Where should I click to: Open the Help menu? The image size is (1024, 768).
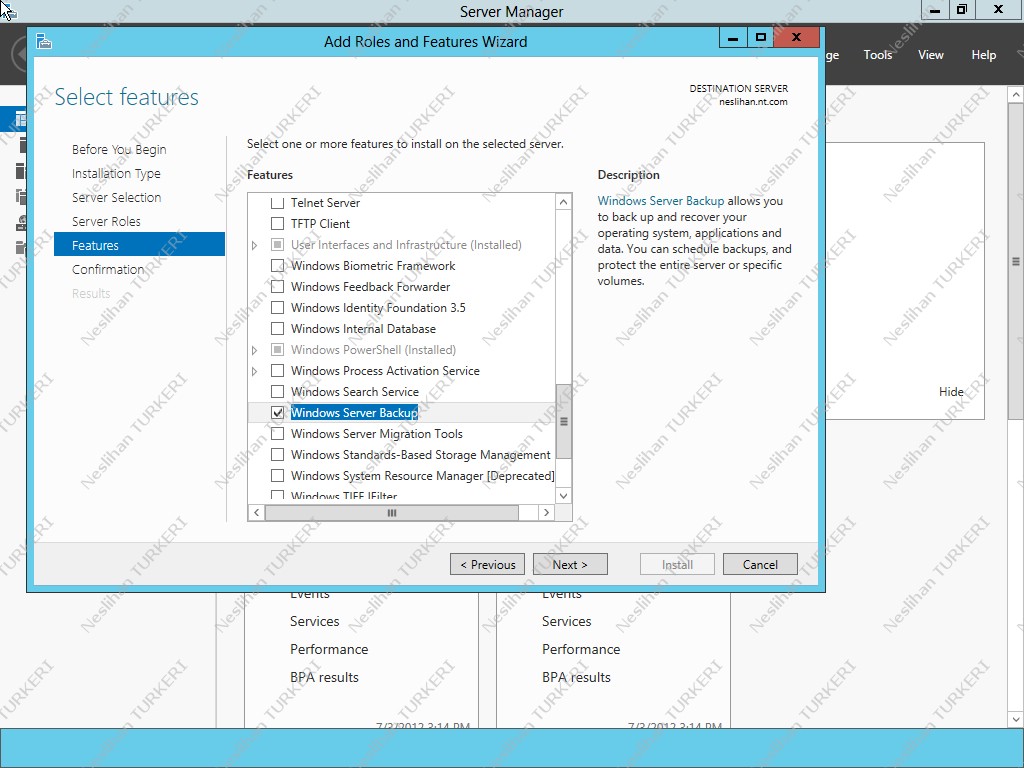pyautogui.click(x=984, y=55)
